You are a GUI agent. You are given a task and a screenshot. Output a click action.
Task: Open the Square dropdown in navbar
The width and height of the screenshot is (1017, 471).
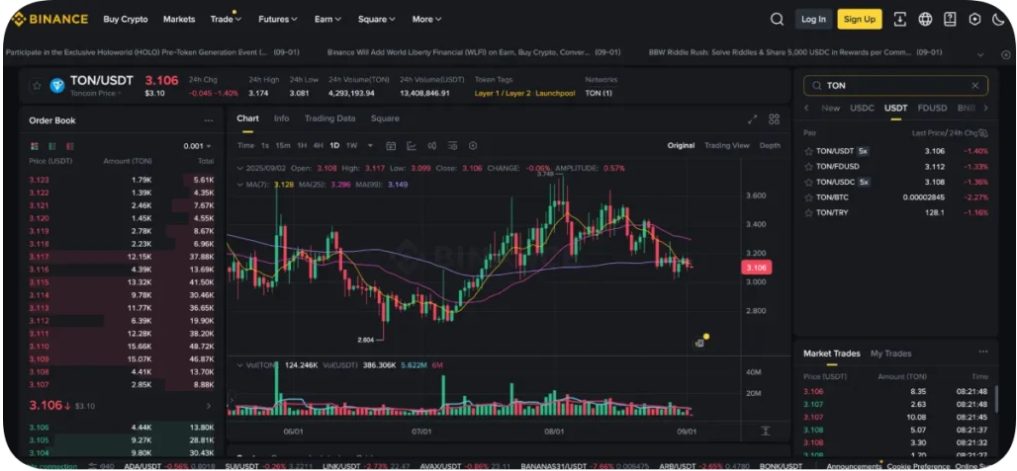tap(376, 19)
